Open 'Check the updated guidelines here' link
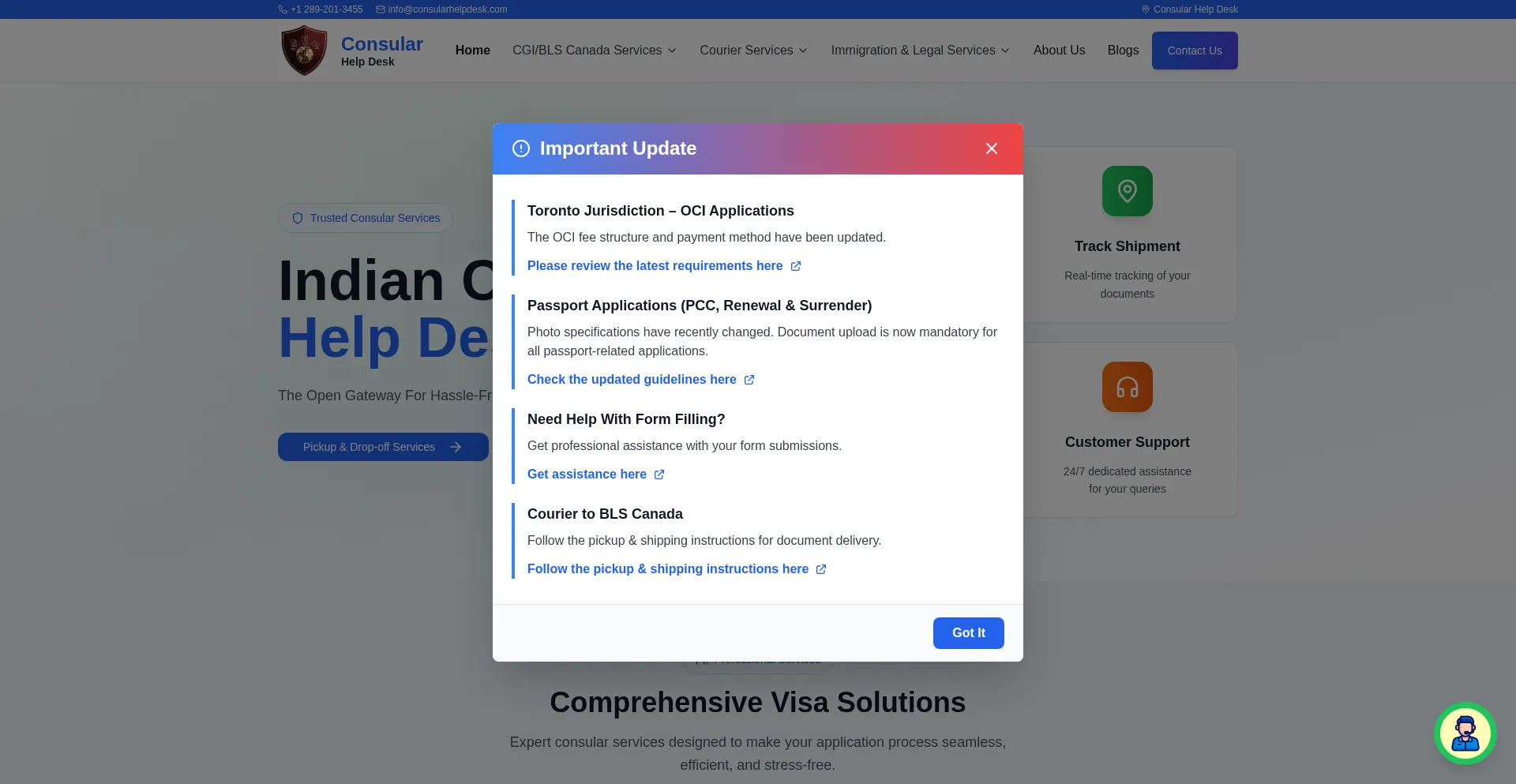1516x784 pixels. (x=641, y=380)
